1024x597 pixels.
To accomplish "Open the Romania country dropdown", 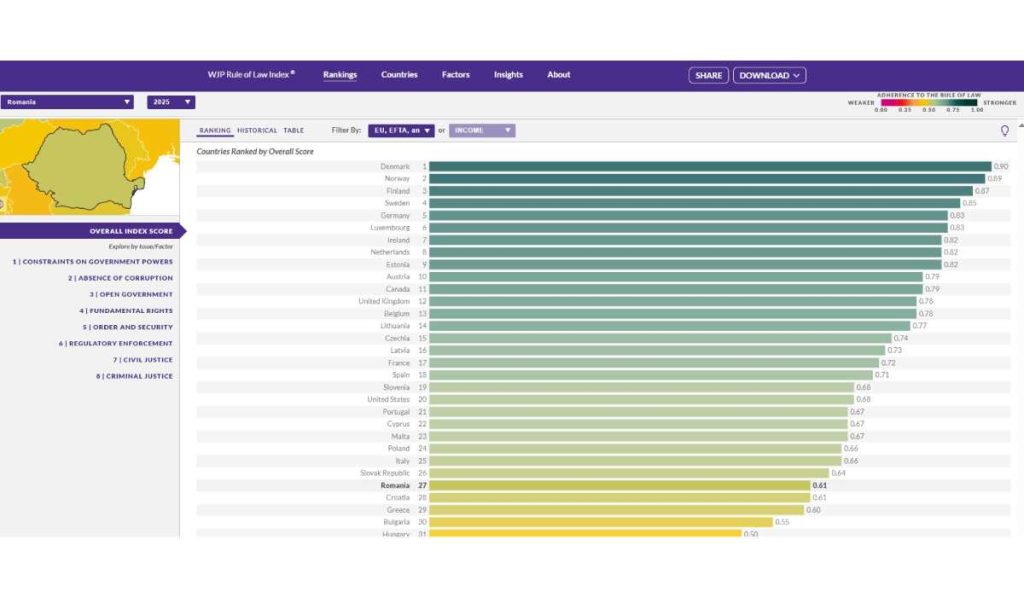I will [68, 102].
